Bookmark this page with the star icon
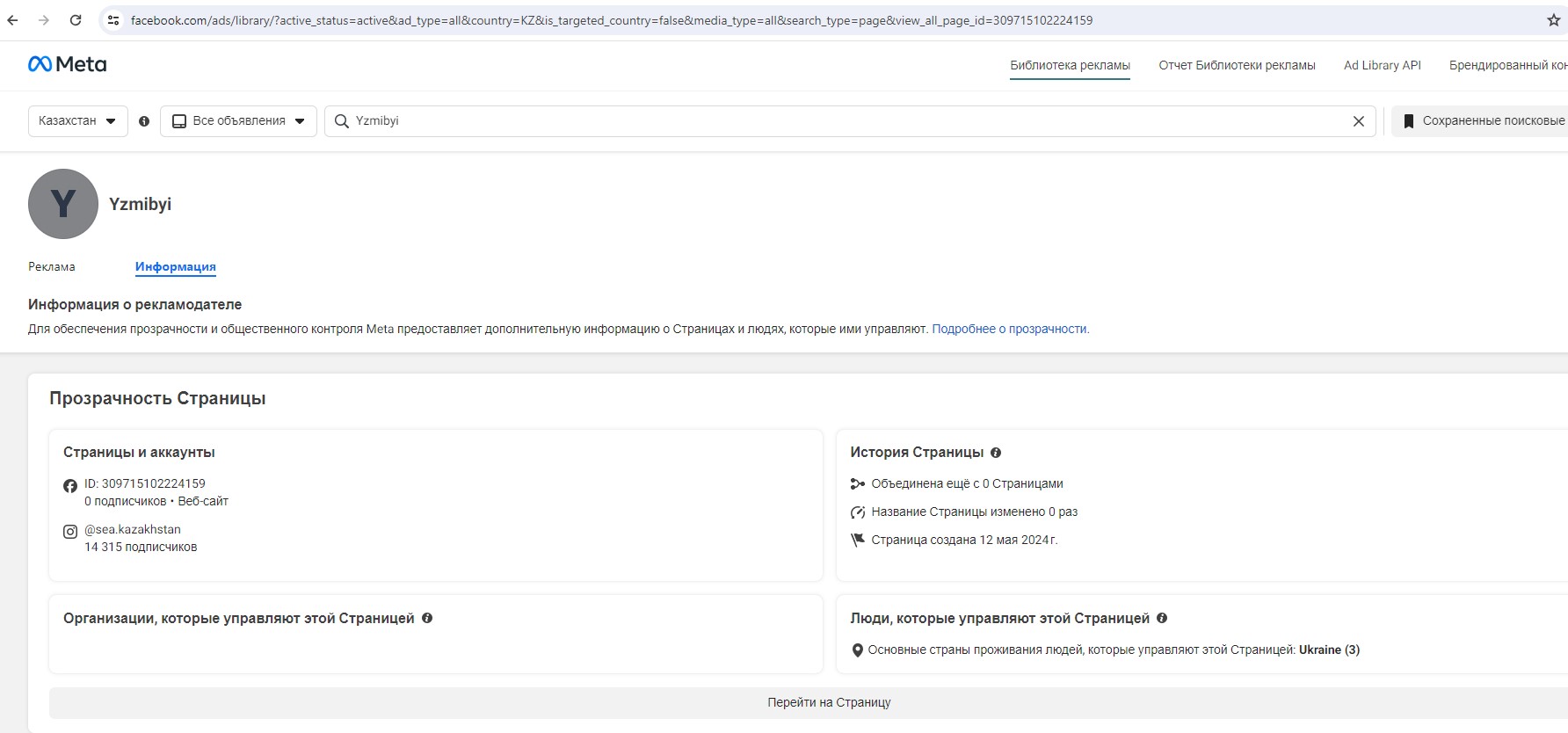1568x733 pixels. point(1553,20)
